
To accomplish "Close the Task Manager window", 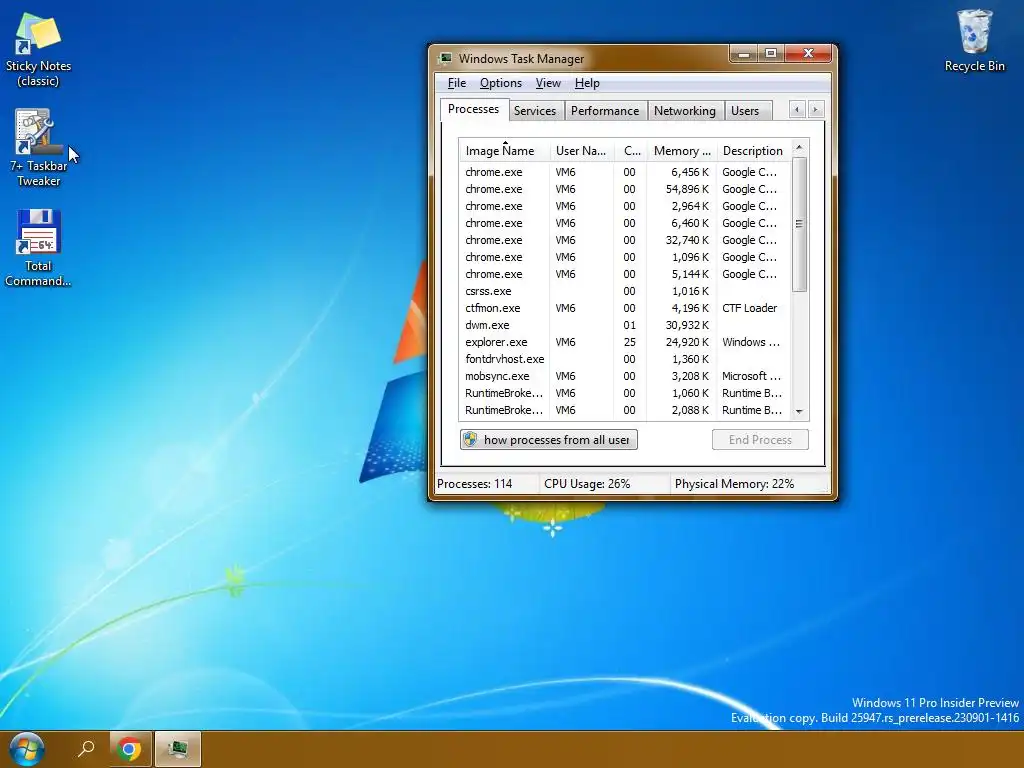I will pyautogui.click(x=808, y=54).
